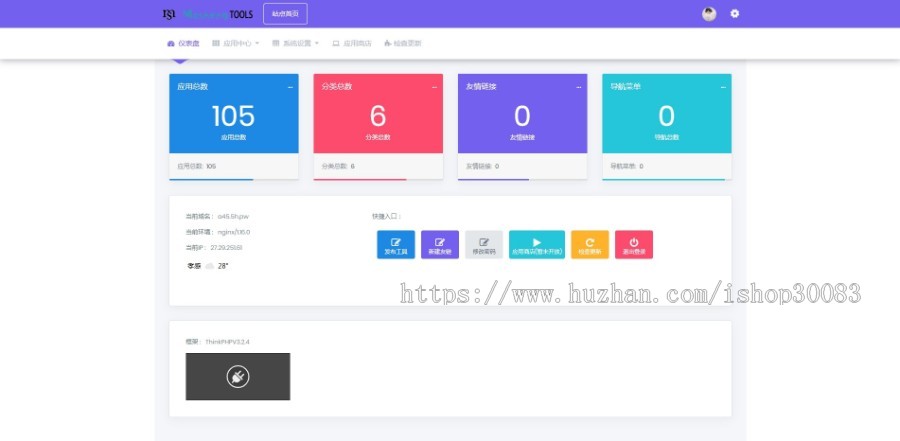This screenshot has height=441, width=900.
Task: Click the site logo next to TOOLS
Action: tap(169, 14)
